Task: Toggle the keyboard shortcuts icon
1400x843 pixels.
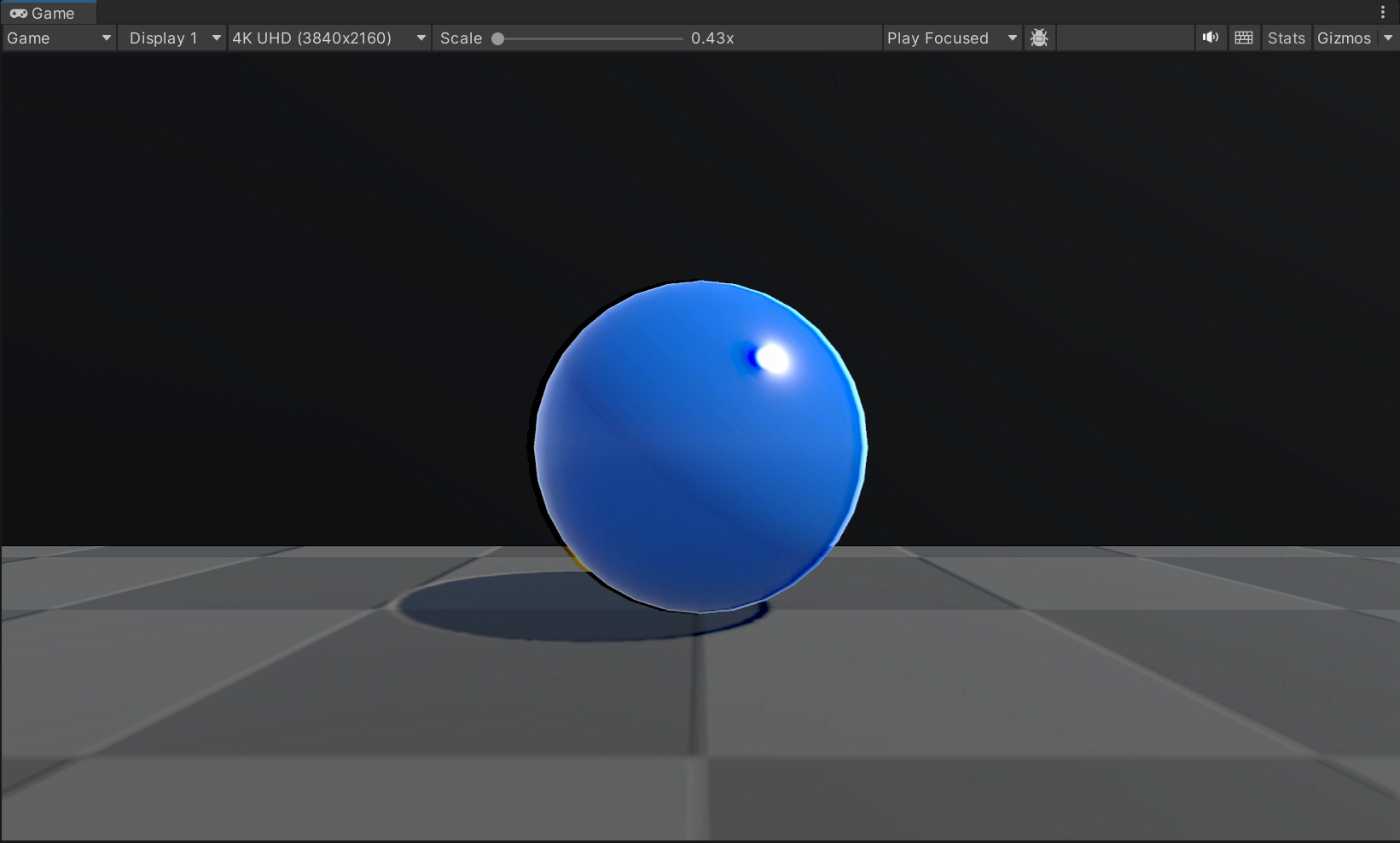Action: tap(1243, 38)
